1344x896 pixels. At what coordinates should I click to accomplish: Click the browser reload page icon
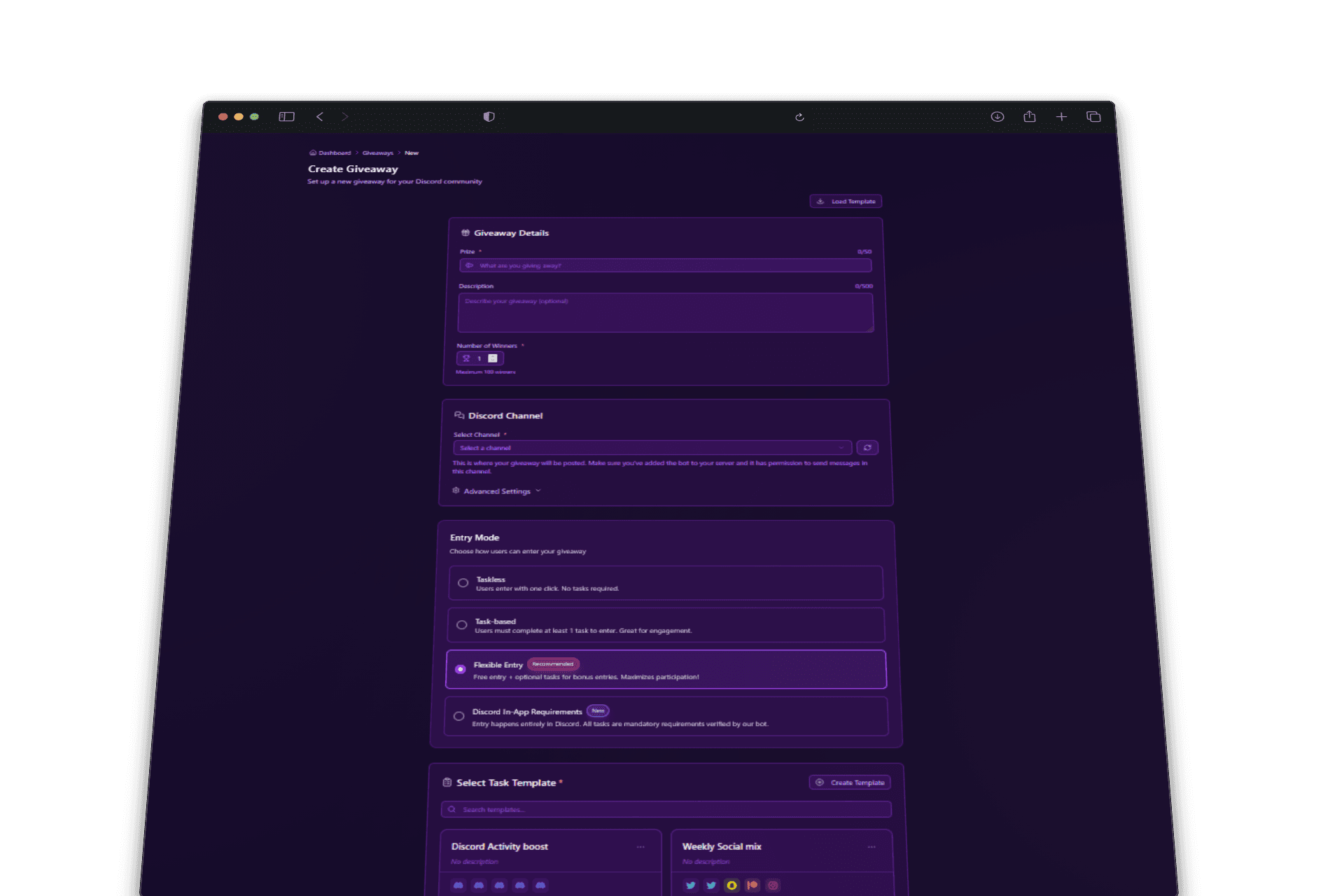pyautogui.click(x=799, y=118)
